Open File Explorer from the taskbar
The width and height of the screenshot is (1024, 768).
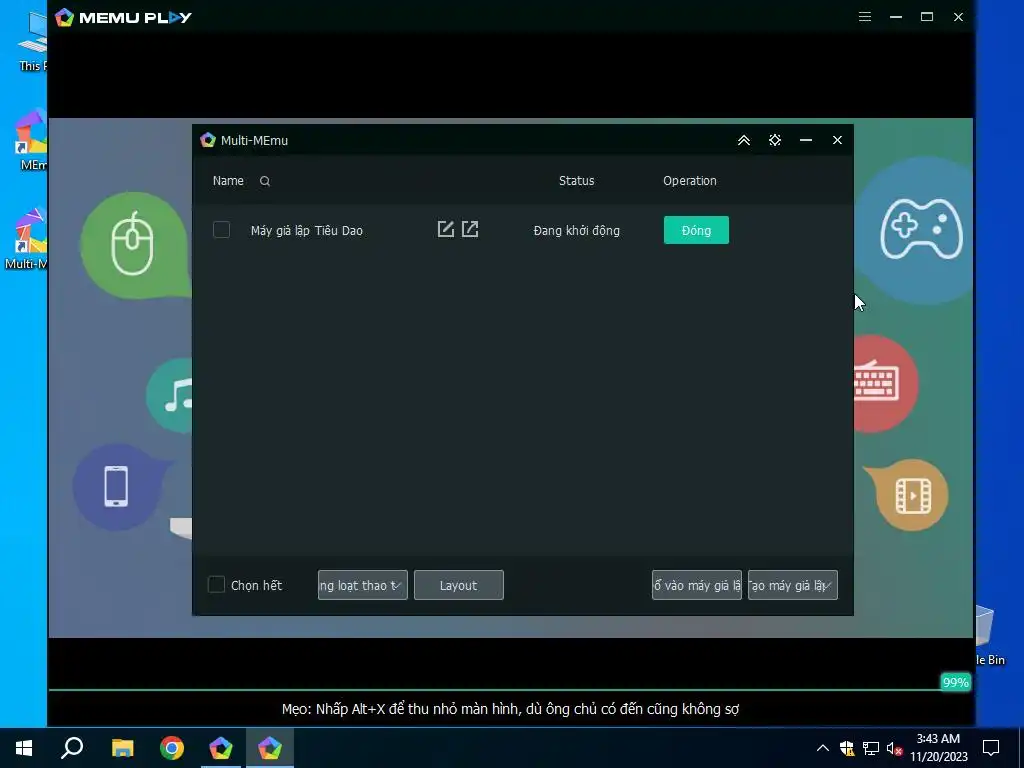pyautogui.click(x=123, y=748)
